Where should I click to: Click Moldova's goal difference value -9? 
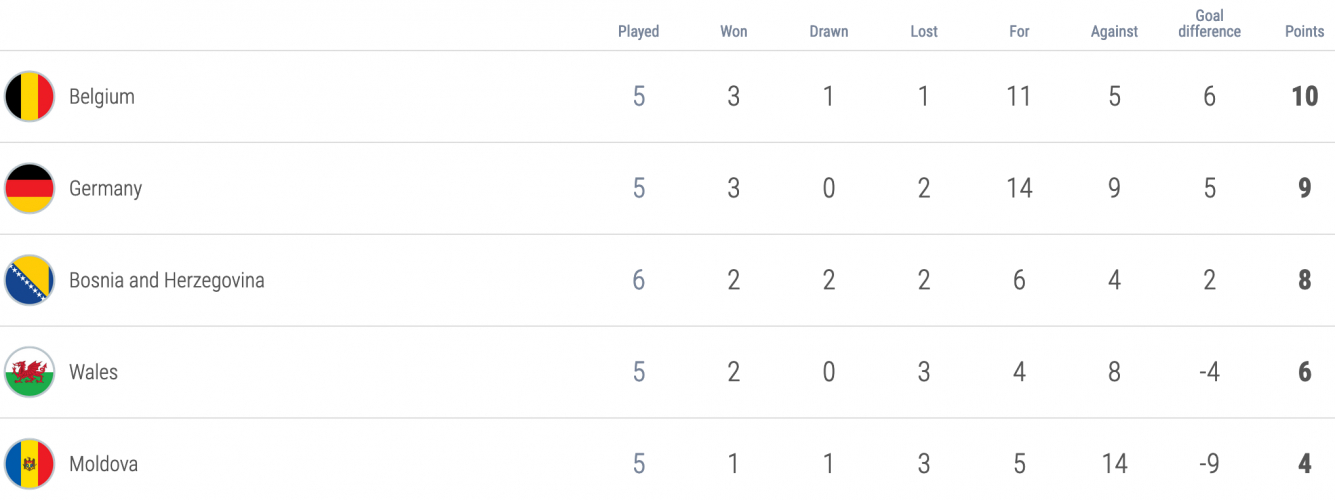click(1209, 464)
